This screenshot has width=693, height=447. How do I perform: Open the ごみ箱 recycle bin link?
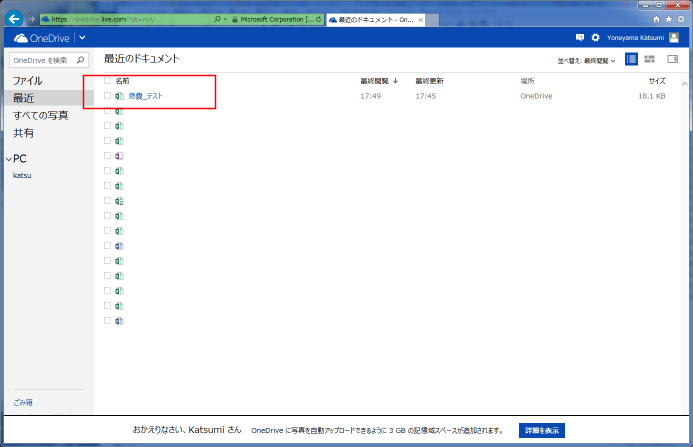pos(22,402)
